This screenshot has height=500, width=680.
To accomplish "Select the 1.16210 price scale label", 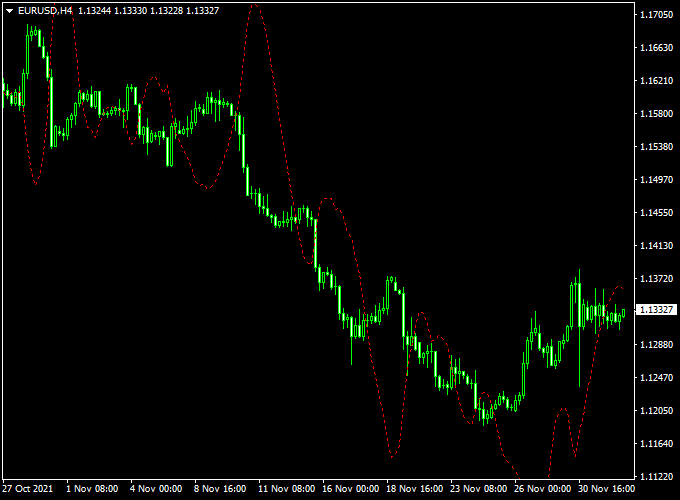I will (x=657, y=81).
